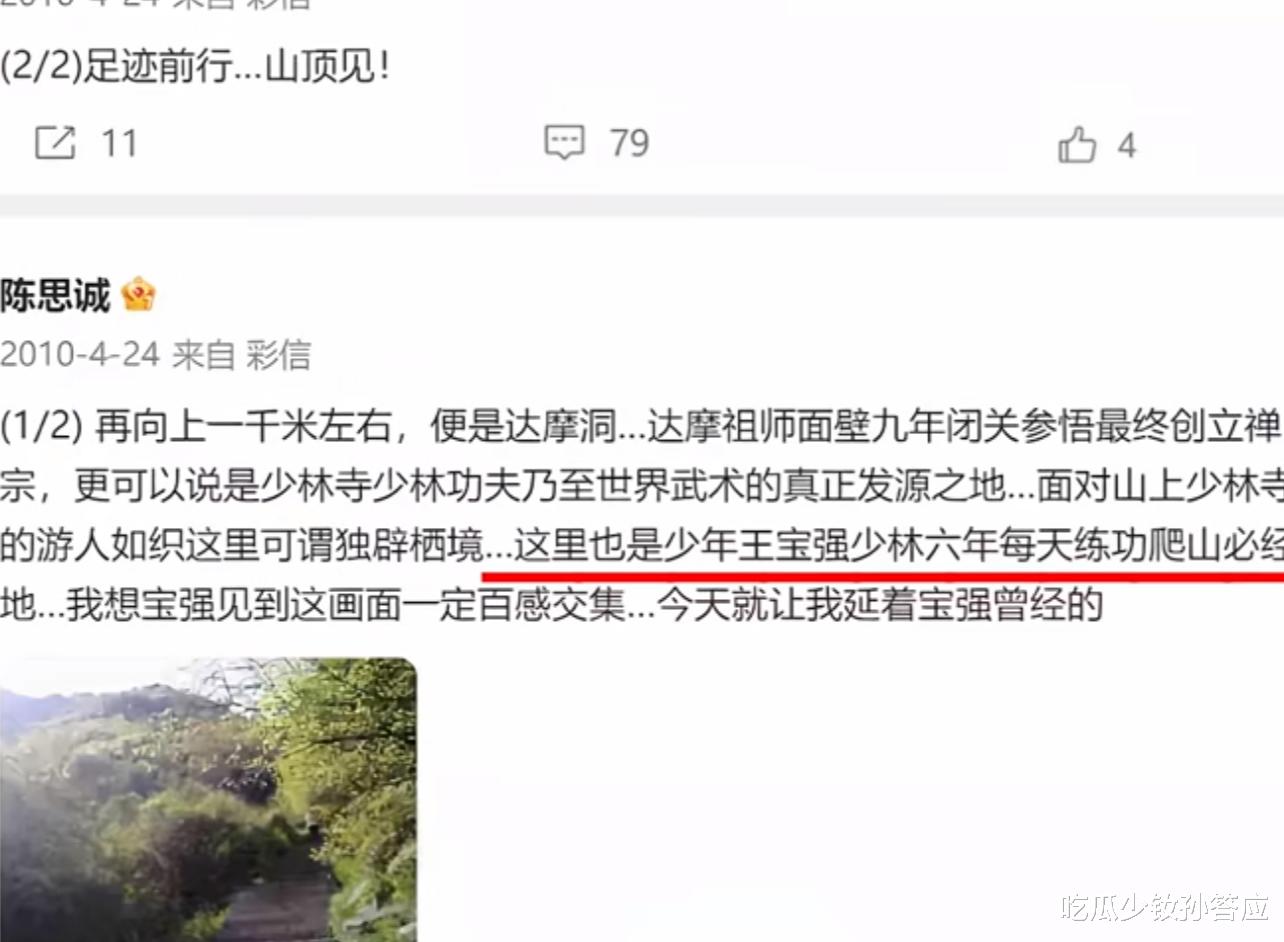Viewport: 1284px width, 942px height.
Task: Click the gray divider between the two posts
Action: 642,205
